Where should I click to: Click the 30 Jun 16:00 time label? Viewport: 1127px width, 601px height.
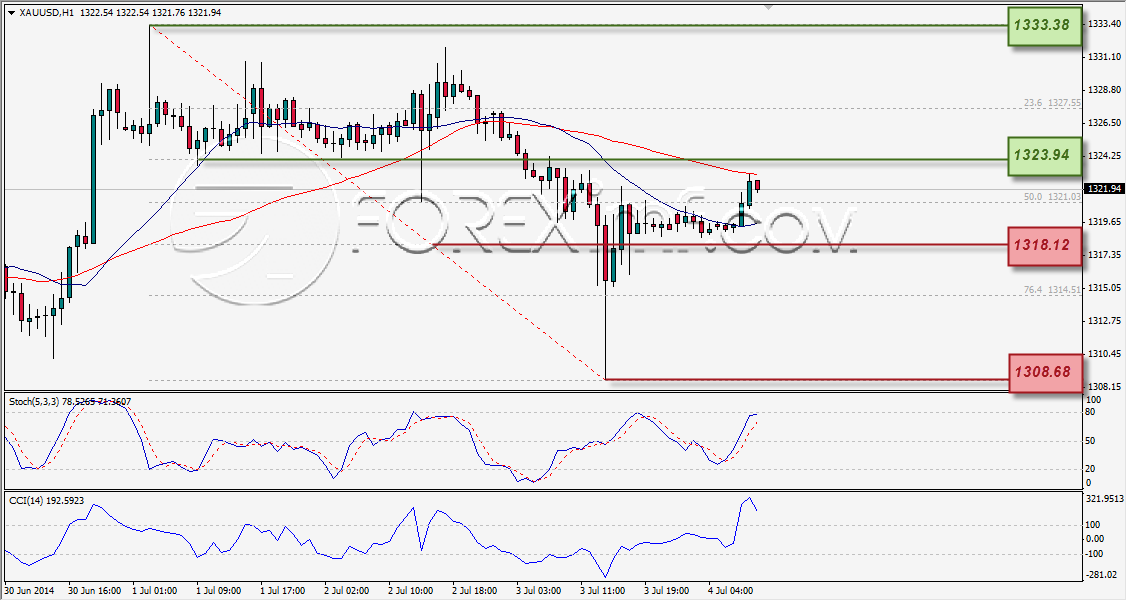pyautogui.click(x=93, y=590)
